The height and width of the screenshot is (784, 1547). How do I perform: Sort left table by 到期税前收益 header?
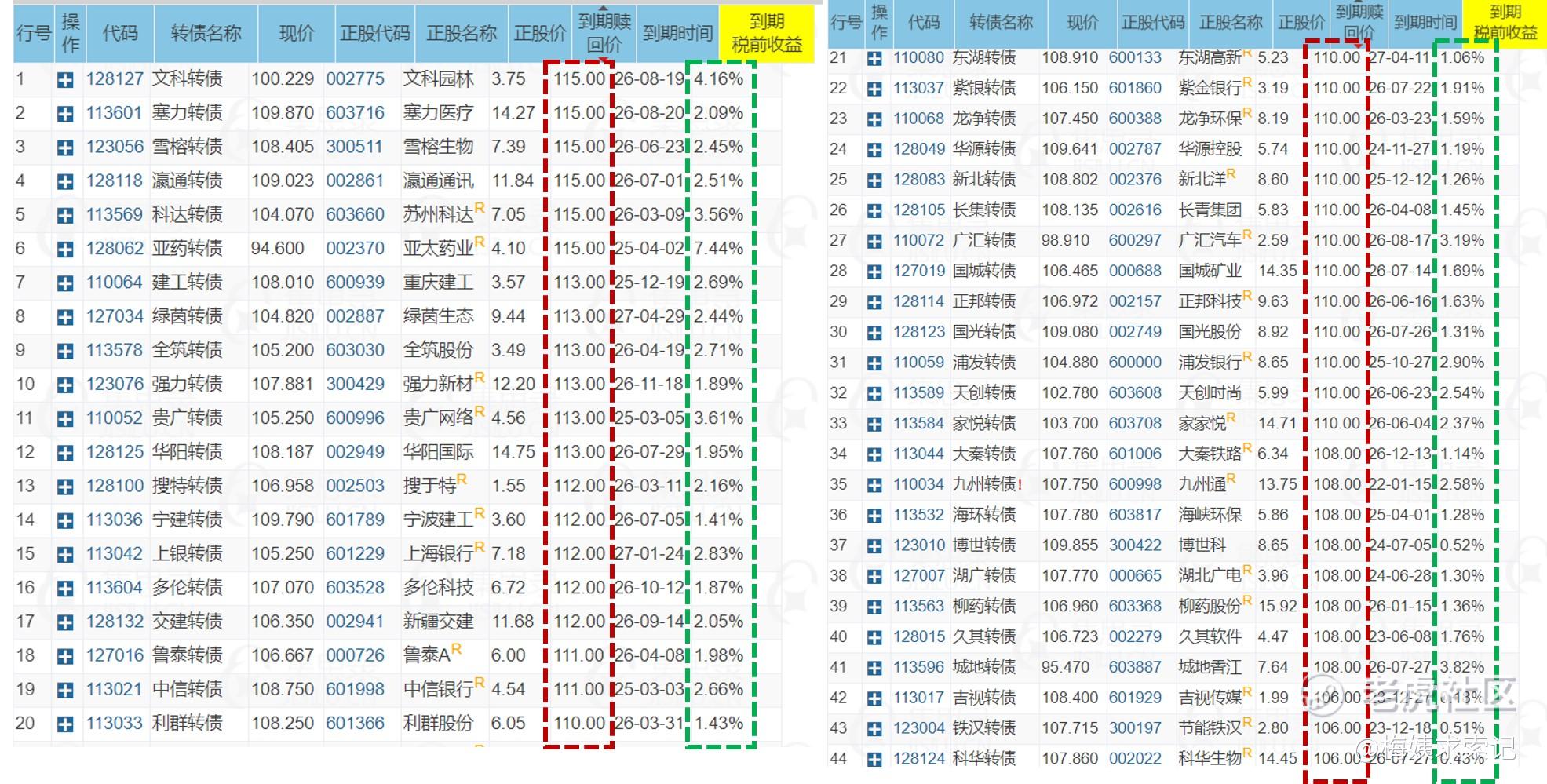[x=767, y=34]
